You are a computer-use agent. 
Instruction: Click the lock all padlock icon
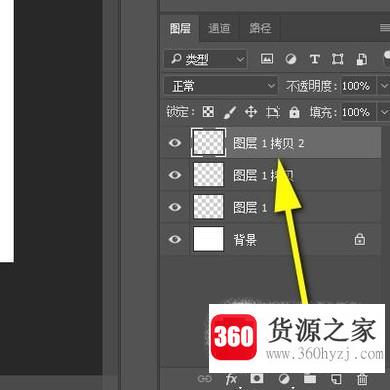point(294,112)
